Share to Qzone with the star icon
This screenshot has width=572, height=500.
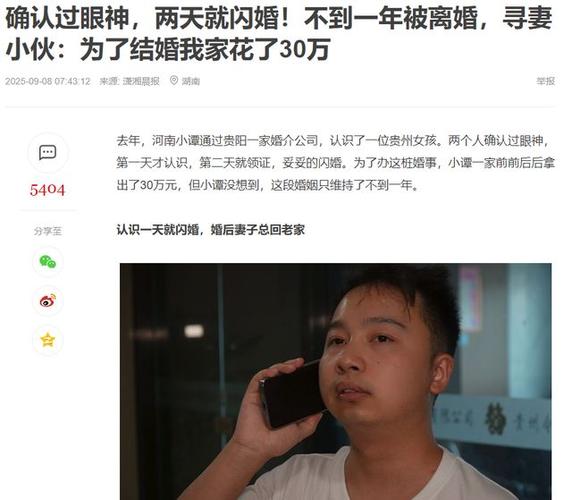[48, 340]
